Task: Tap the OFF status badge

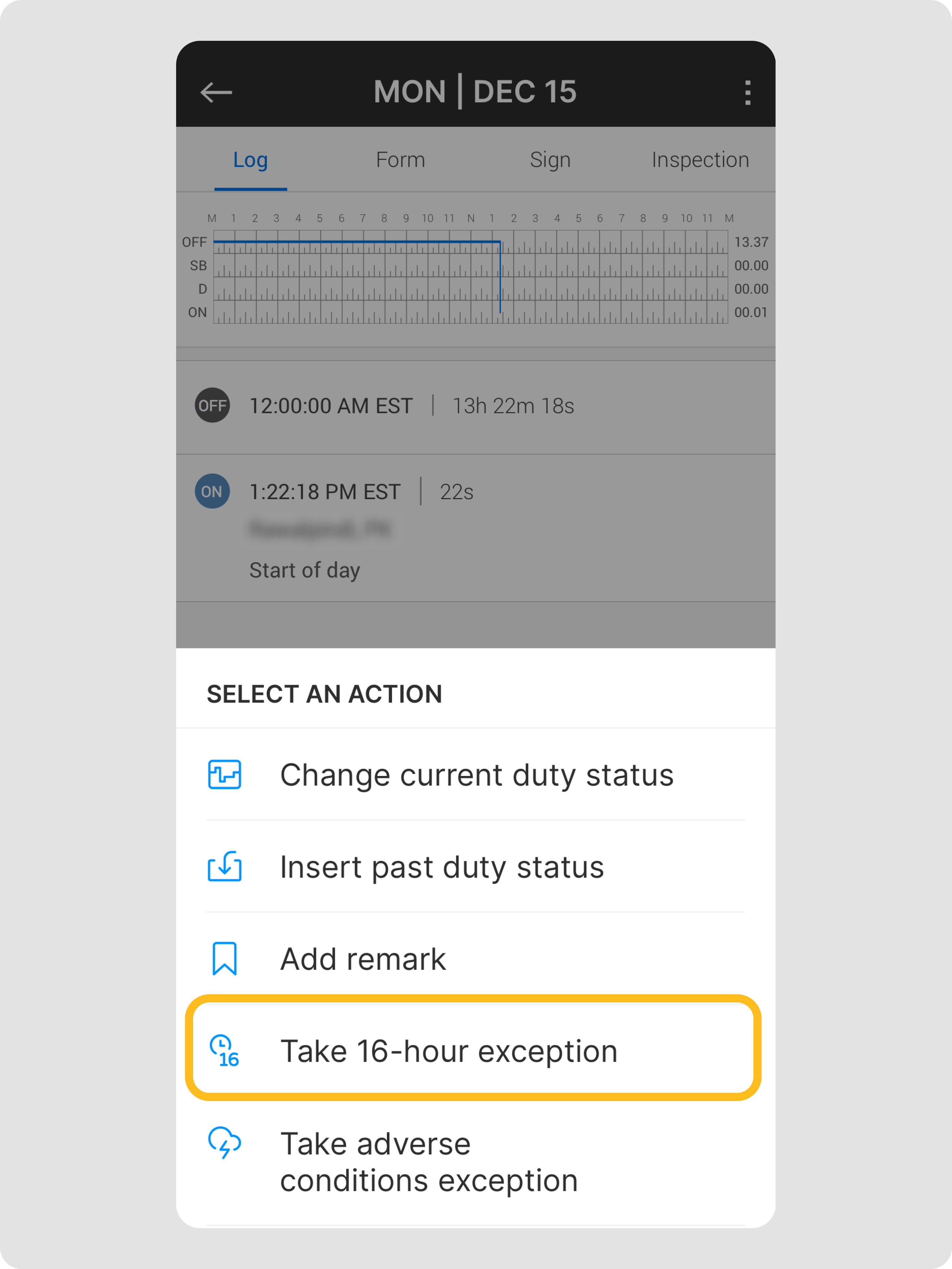Action: [212, 406]
